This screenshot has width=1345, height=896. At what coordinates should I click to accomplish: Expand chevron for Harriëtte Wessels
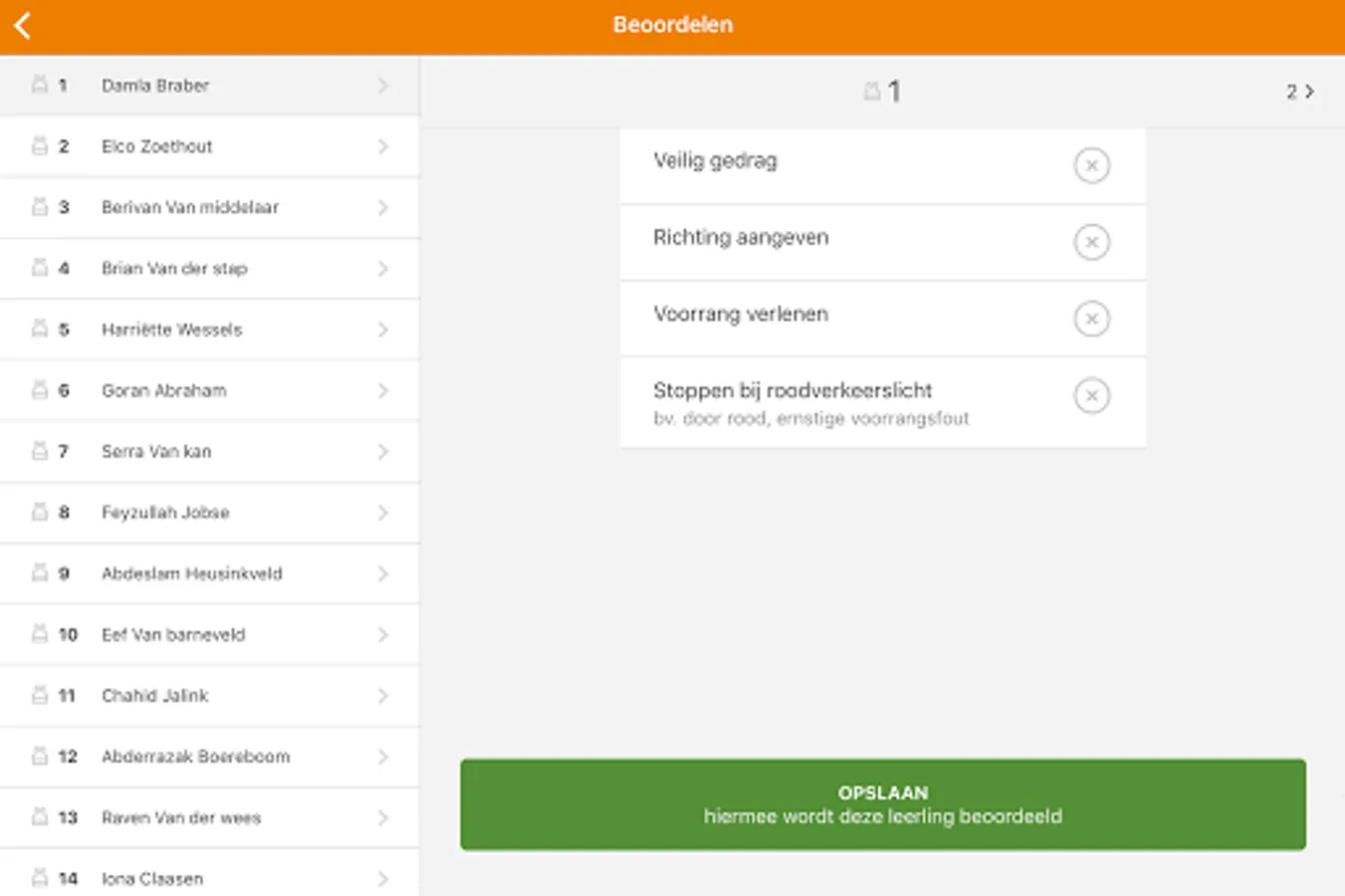(x=383, y=330)
